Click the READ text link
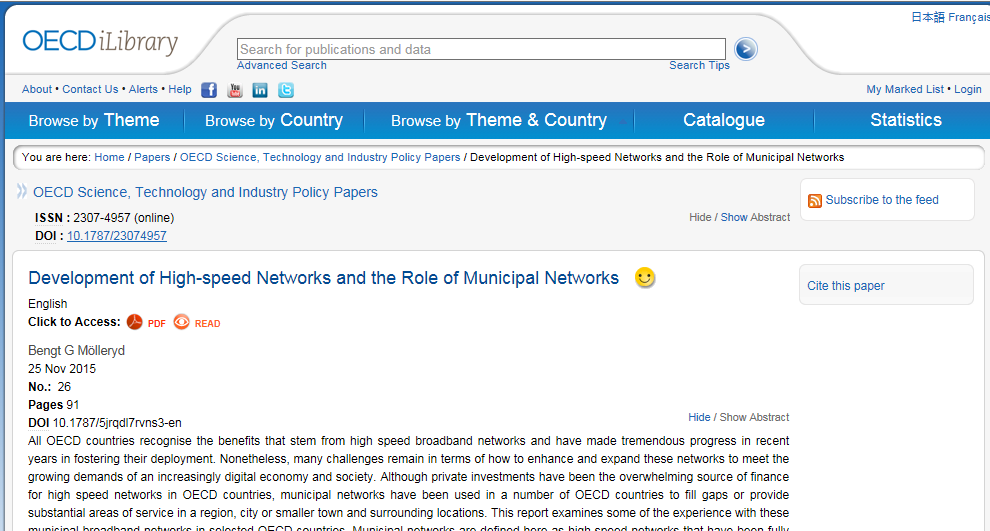 [x=207, y=324]
